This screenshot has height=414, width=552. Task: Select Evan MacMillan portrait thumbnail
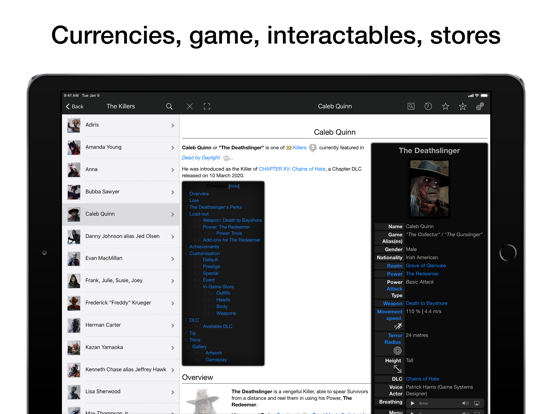click(74, 259)
